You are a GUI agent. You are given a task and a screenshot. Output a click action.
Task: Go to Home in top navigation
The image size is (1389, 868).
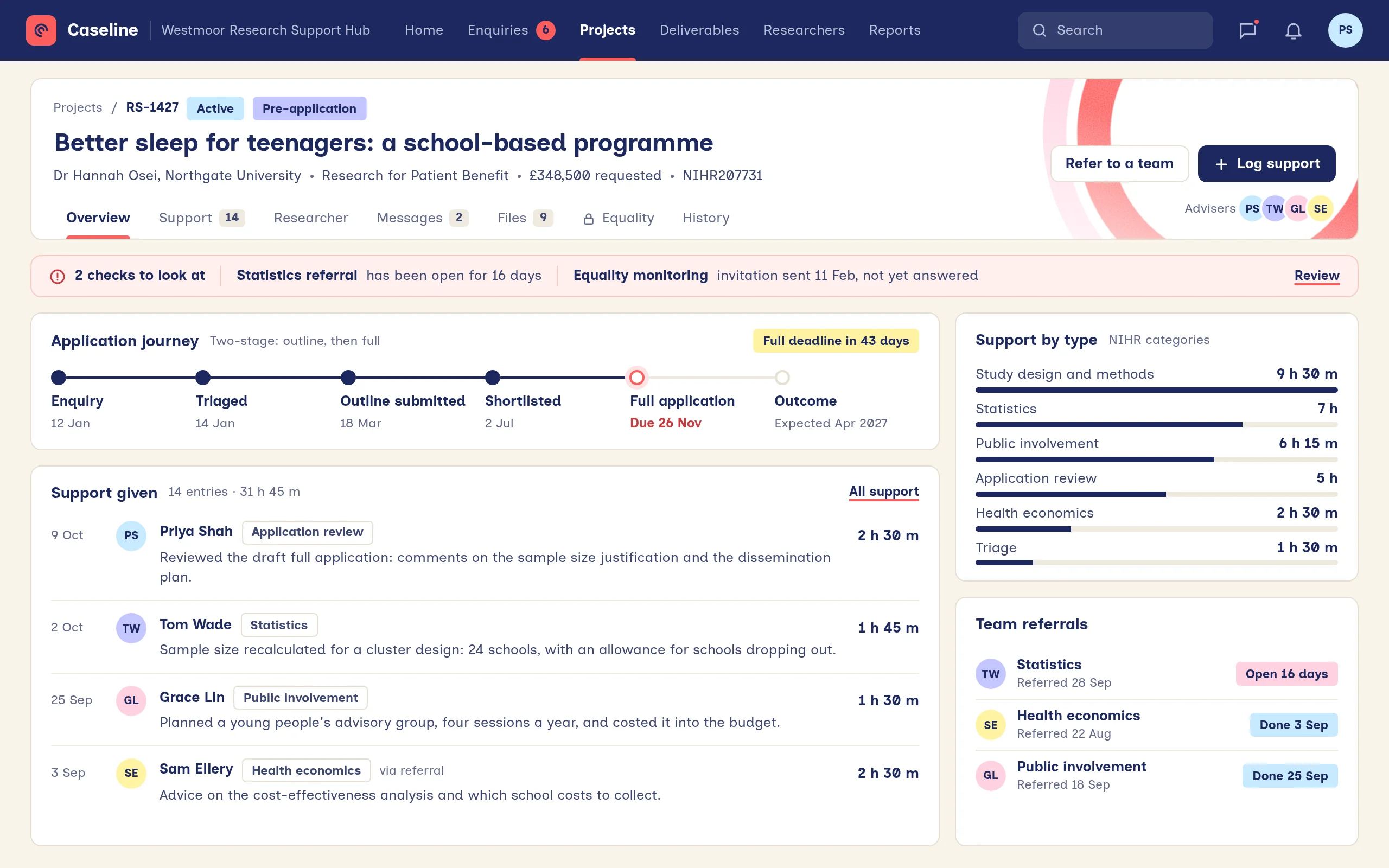point(424,30)
